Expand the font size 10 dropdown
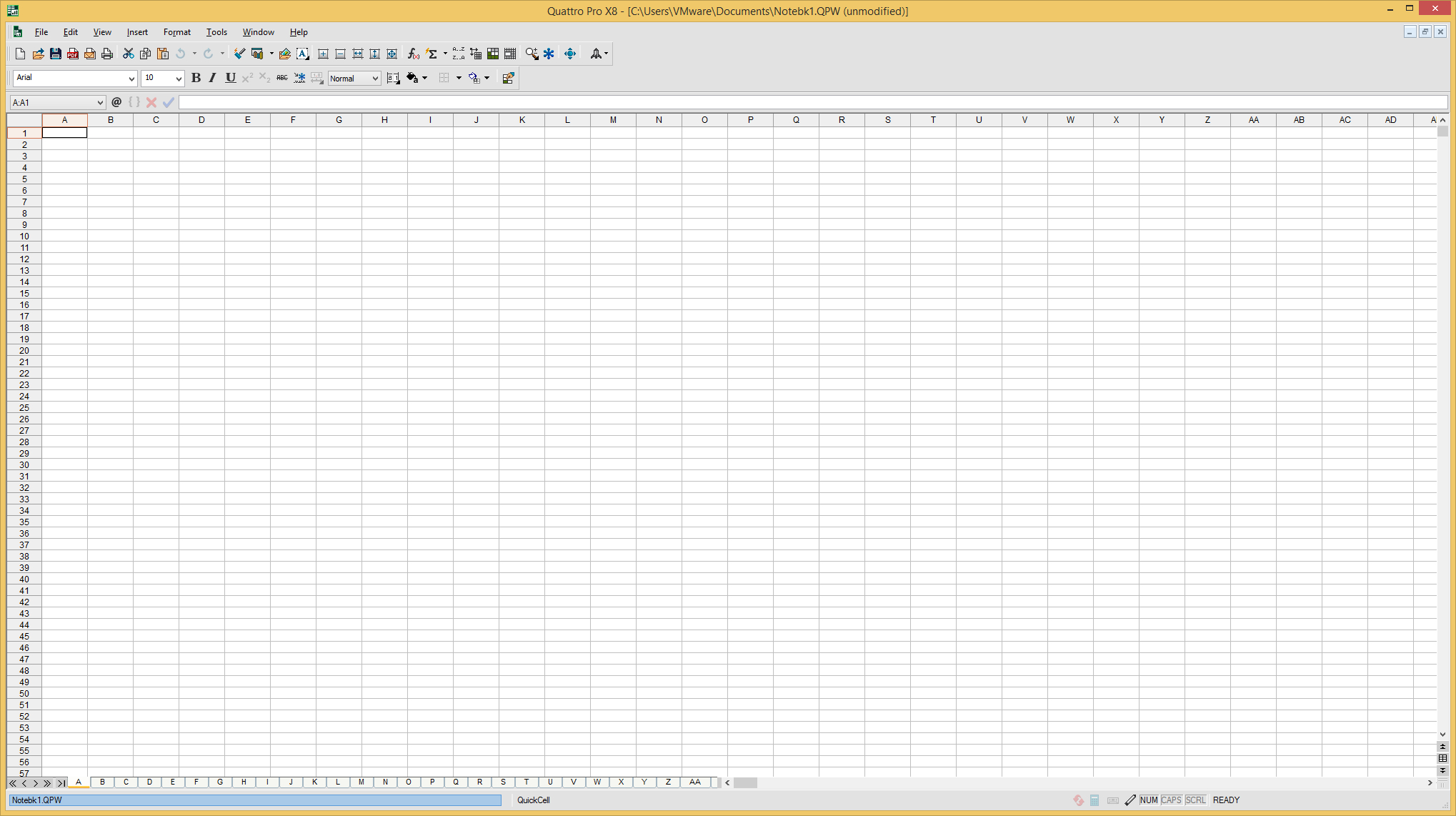The image size is (1456, 816). pos(179,79)
